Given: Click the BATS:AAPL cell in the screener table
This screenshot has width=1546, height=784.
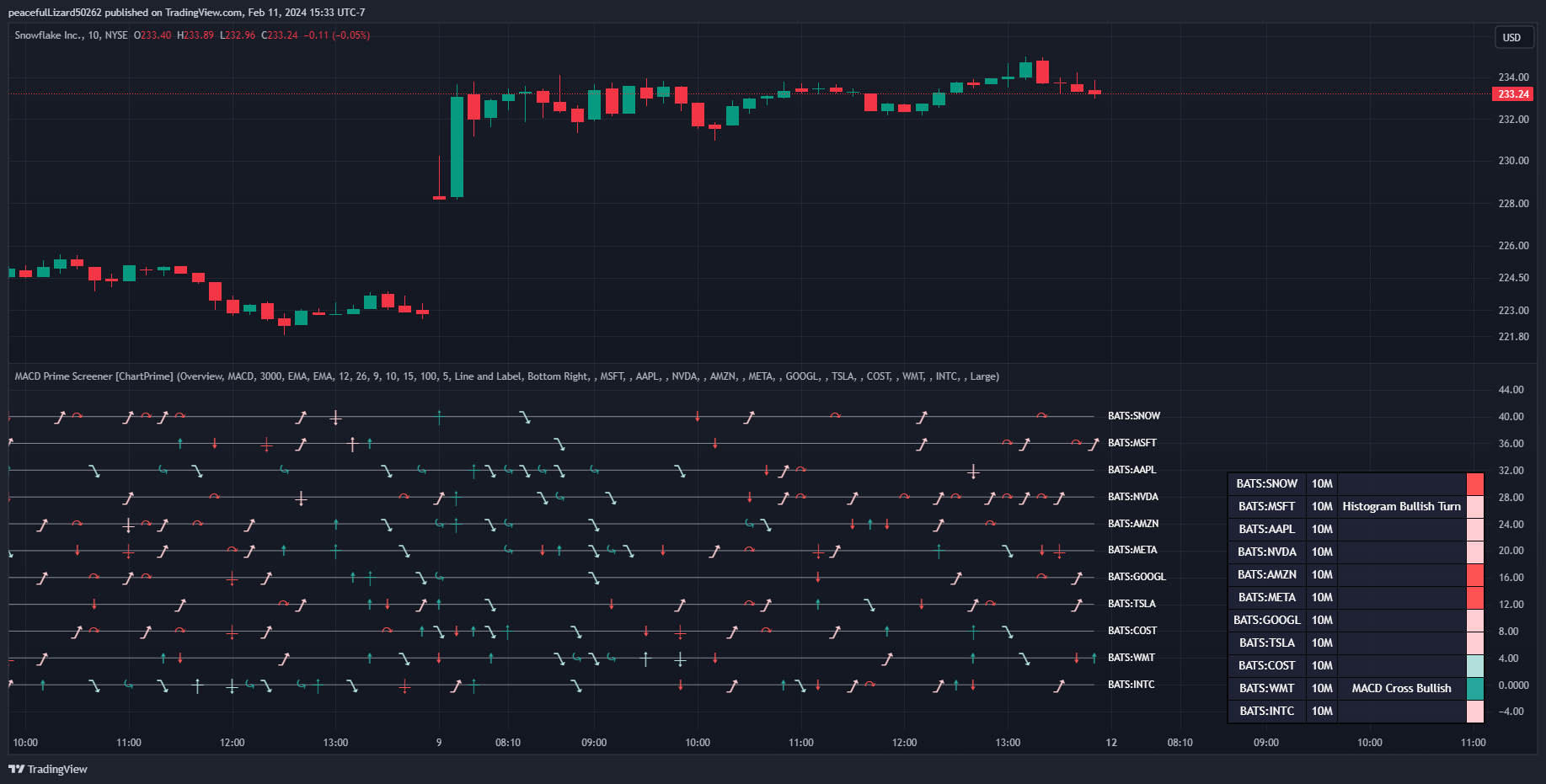Looking at the screenshot, I should [1267, 530].
